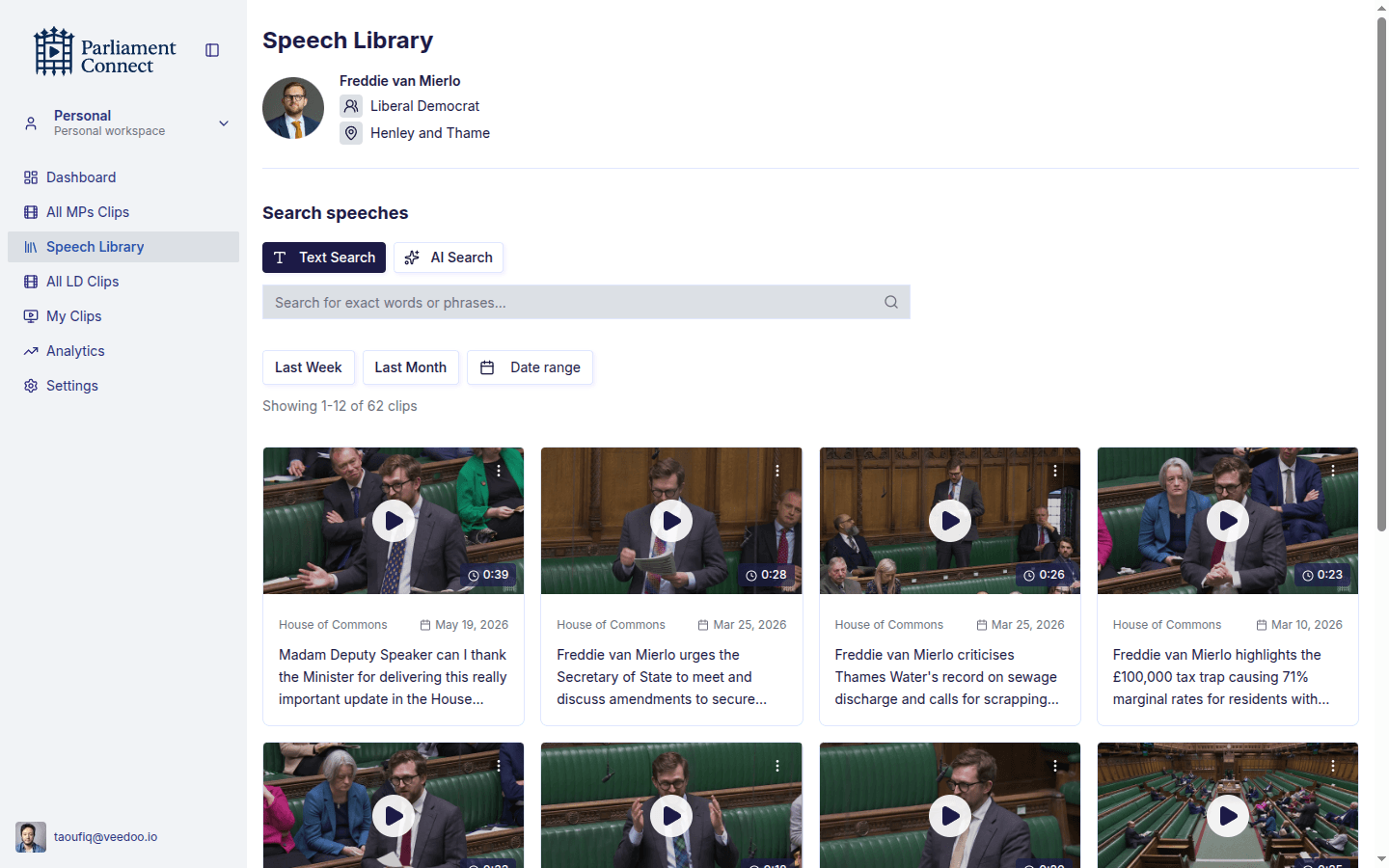Image resolution: width=1389 pixels, height=868 pixels.
Task: Play the 0:28 Secretary of State clip
Action: pos(671,521)
